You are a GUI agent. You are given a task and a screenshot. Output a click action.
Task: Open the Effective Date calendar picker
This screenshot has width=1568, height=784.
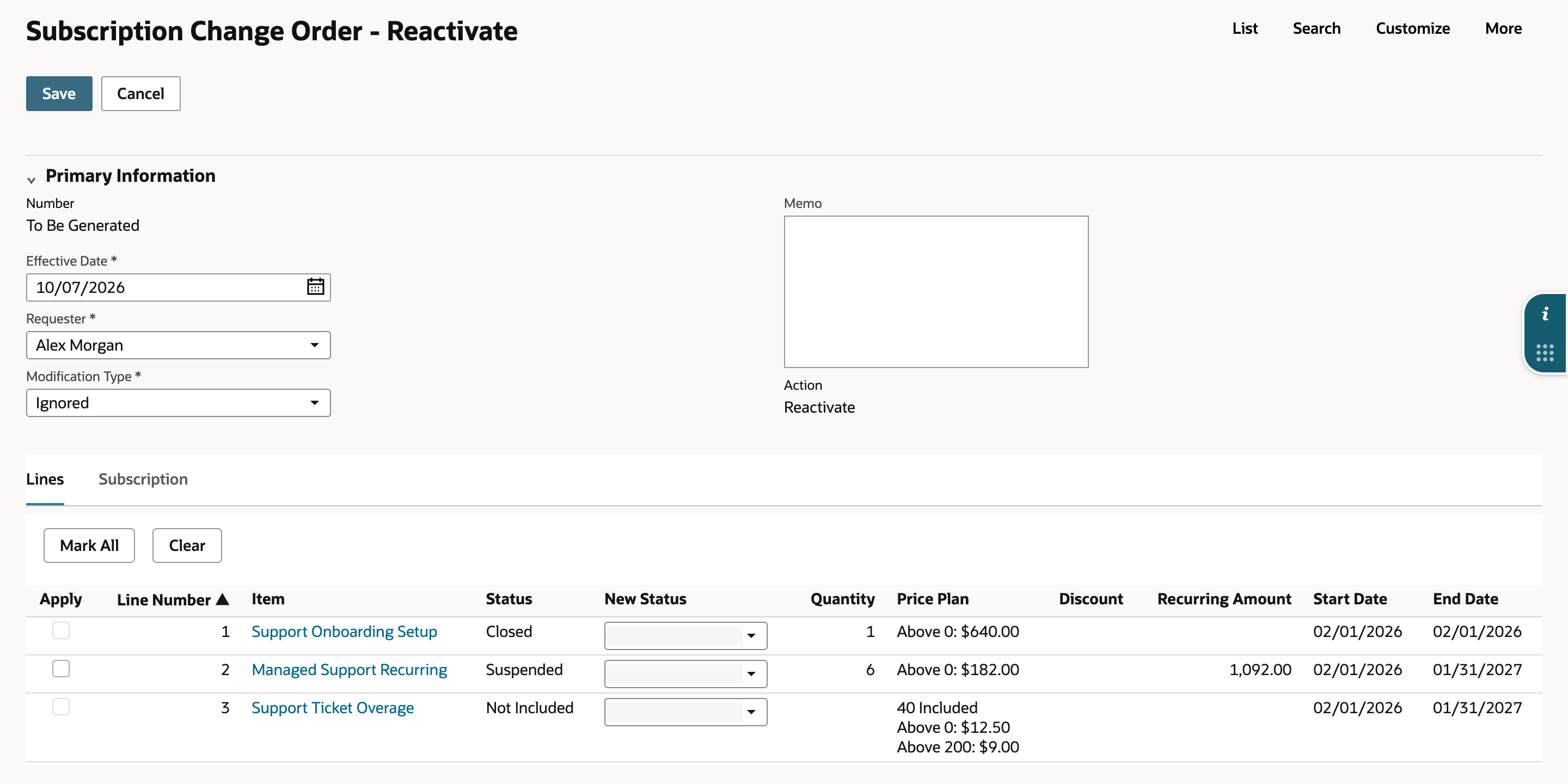coord(315,287)
